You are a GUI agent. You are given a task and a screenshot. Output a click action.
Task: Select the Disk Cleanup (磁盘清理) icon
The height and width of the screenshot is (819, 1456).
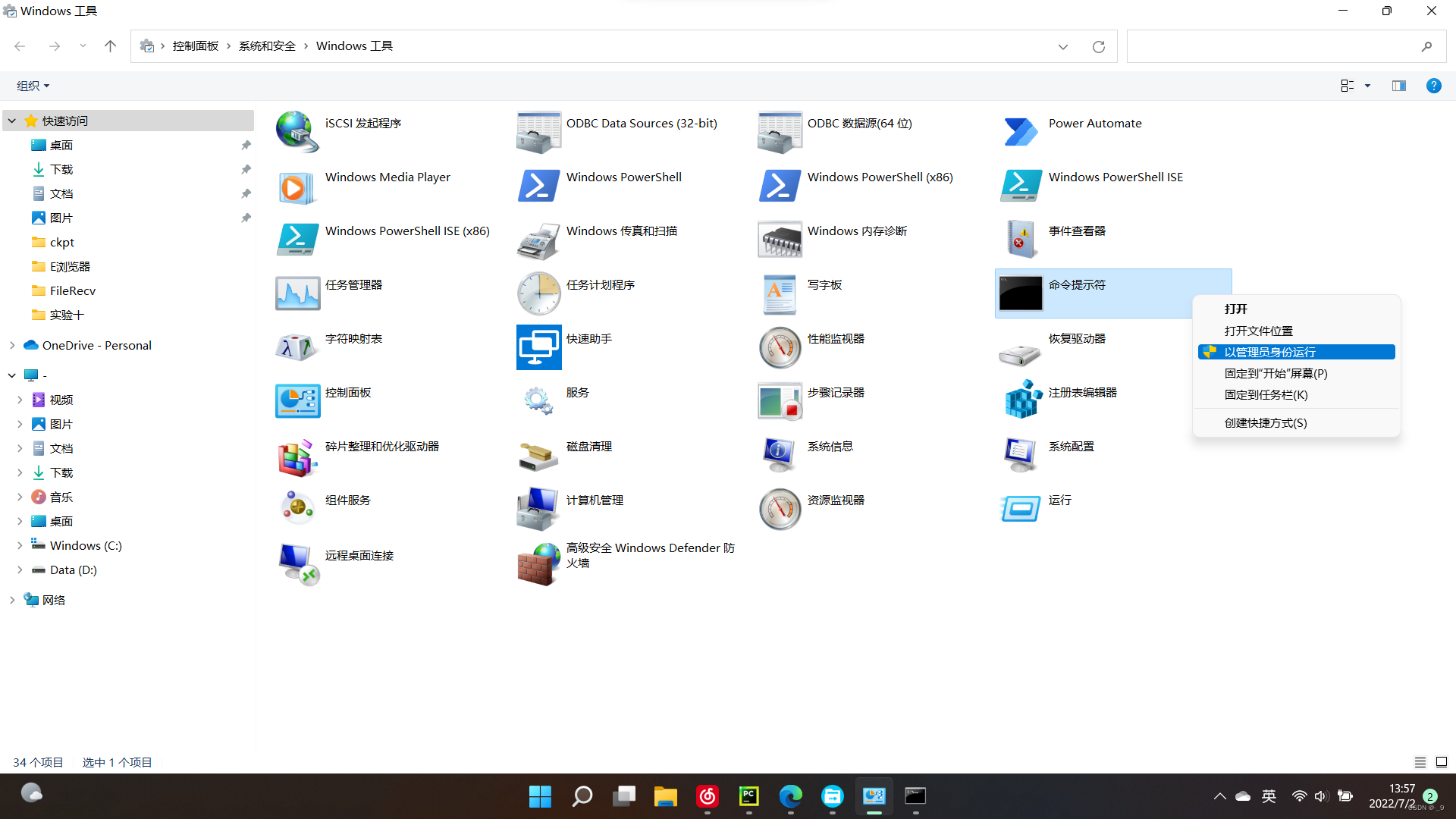tap(538, 455)
